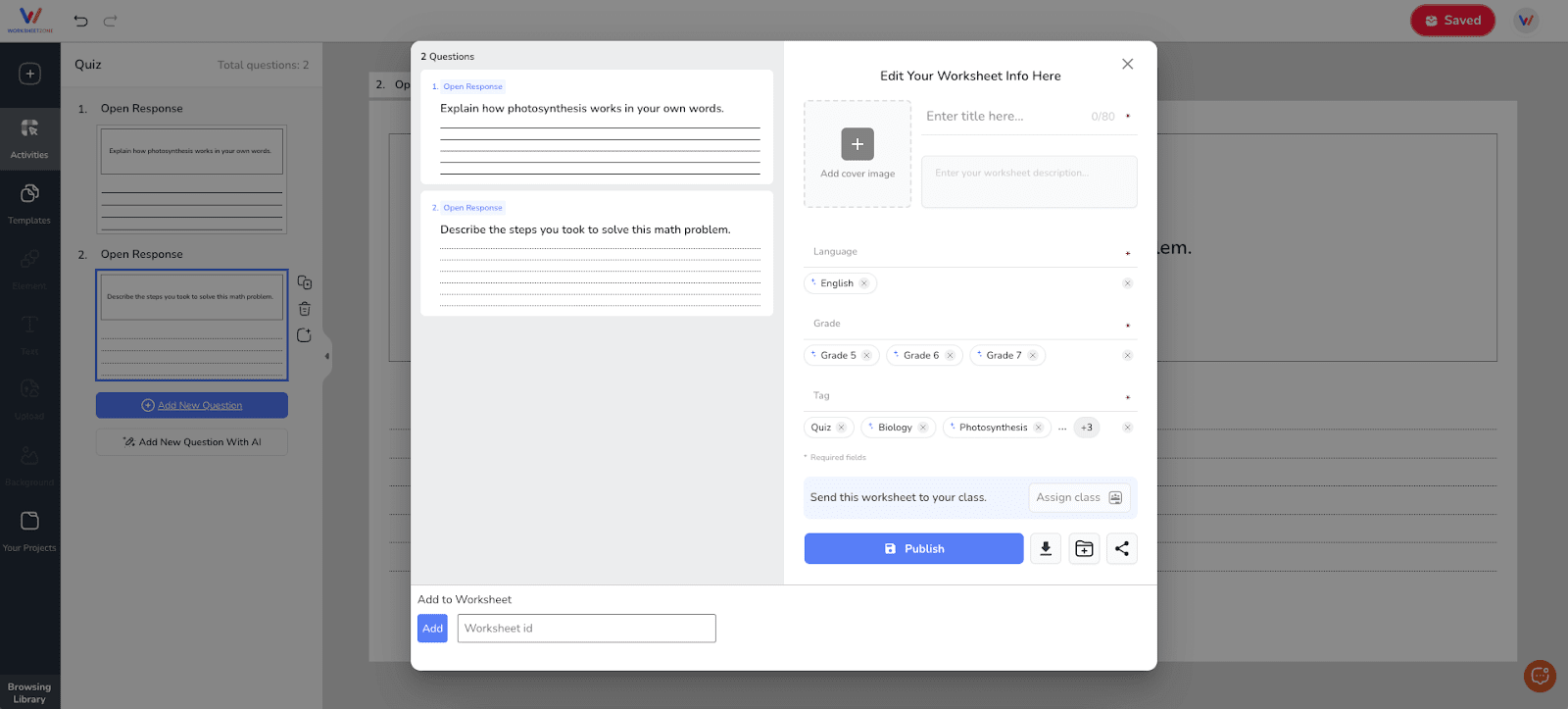Image resolution: width=1568 pixels, height=709 pixels.
Task: Focus the Worksheet id input
Action: [587, 629]
